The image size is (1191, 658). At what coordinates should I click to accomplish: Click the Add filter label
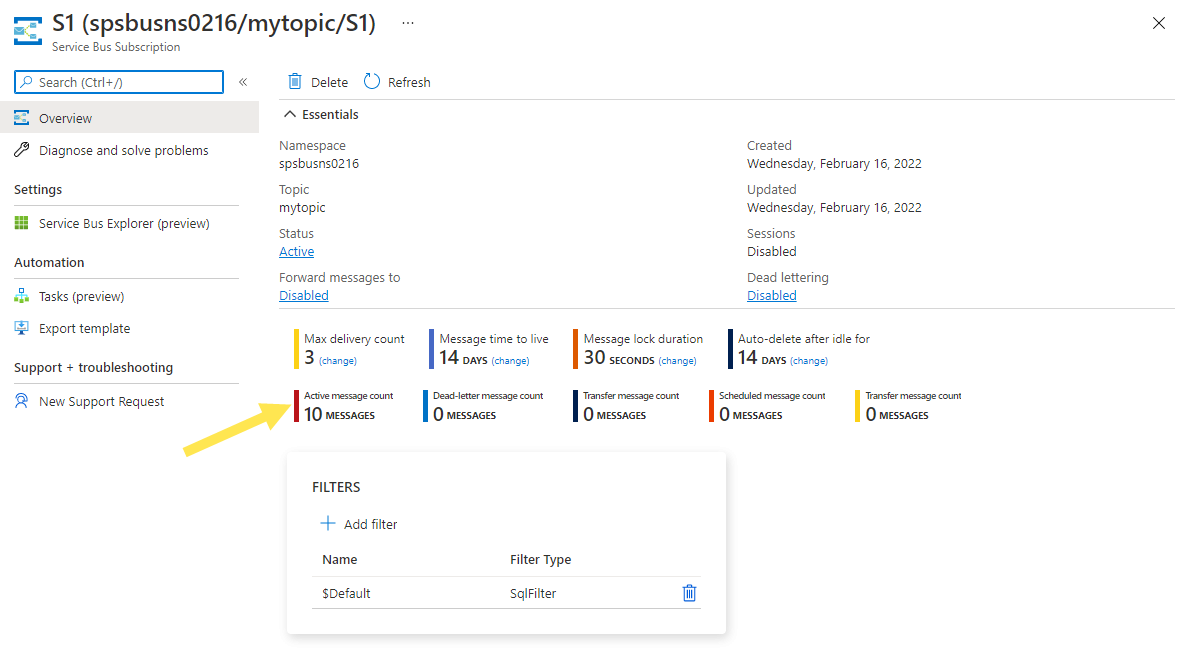[371, 524]
